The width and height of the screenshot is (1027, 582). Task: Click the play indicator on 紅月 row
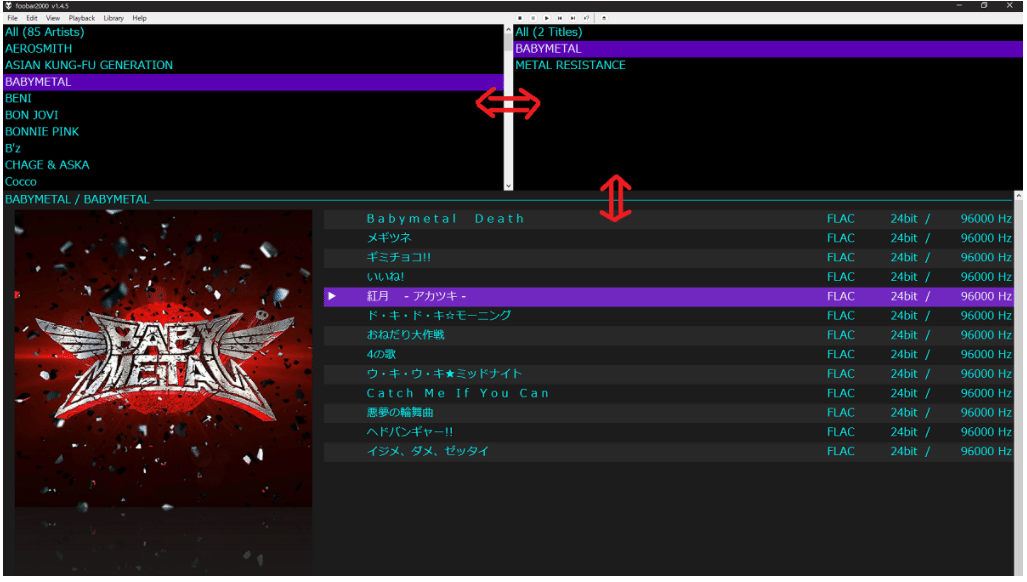point(332,296)
